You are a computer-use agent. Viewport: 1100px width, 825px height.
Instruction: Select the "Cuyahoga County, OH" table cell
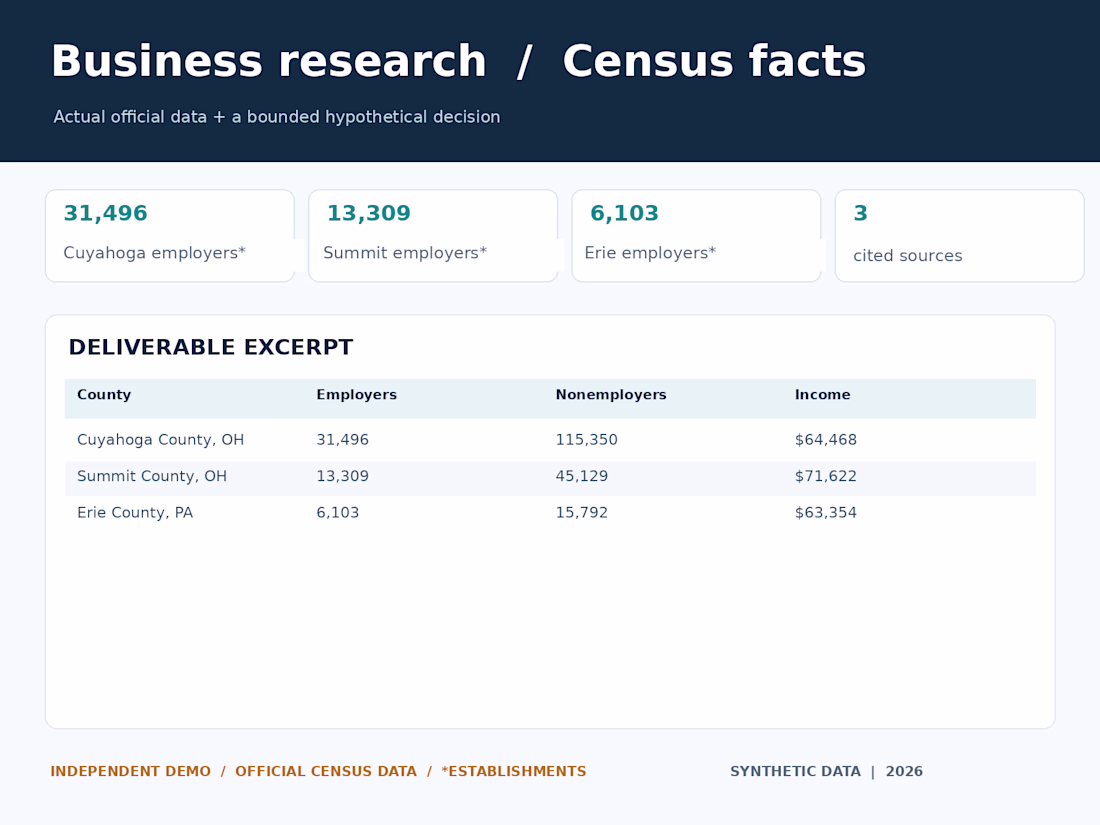(x=161, y=440)
